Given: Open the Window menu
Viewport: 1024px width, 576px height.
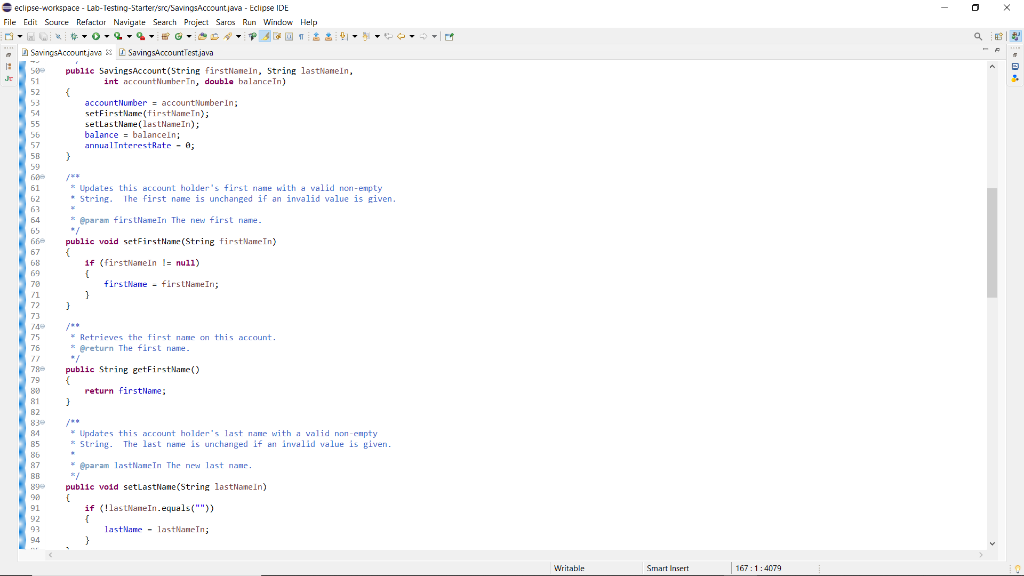Looking at the screenshot, I should 278,22.
